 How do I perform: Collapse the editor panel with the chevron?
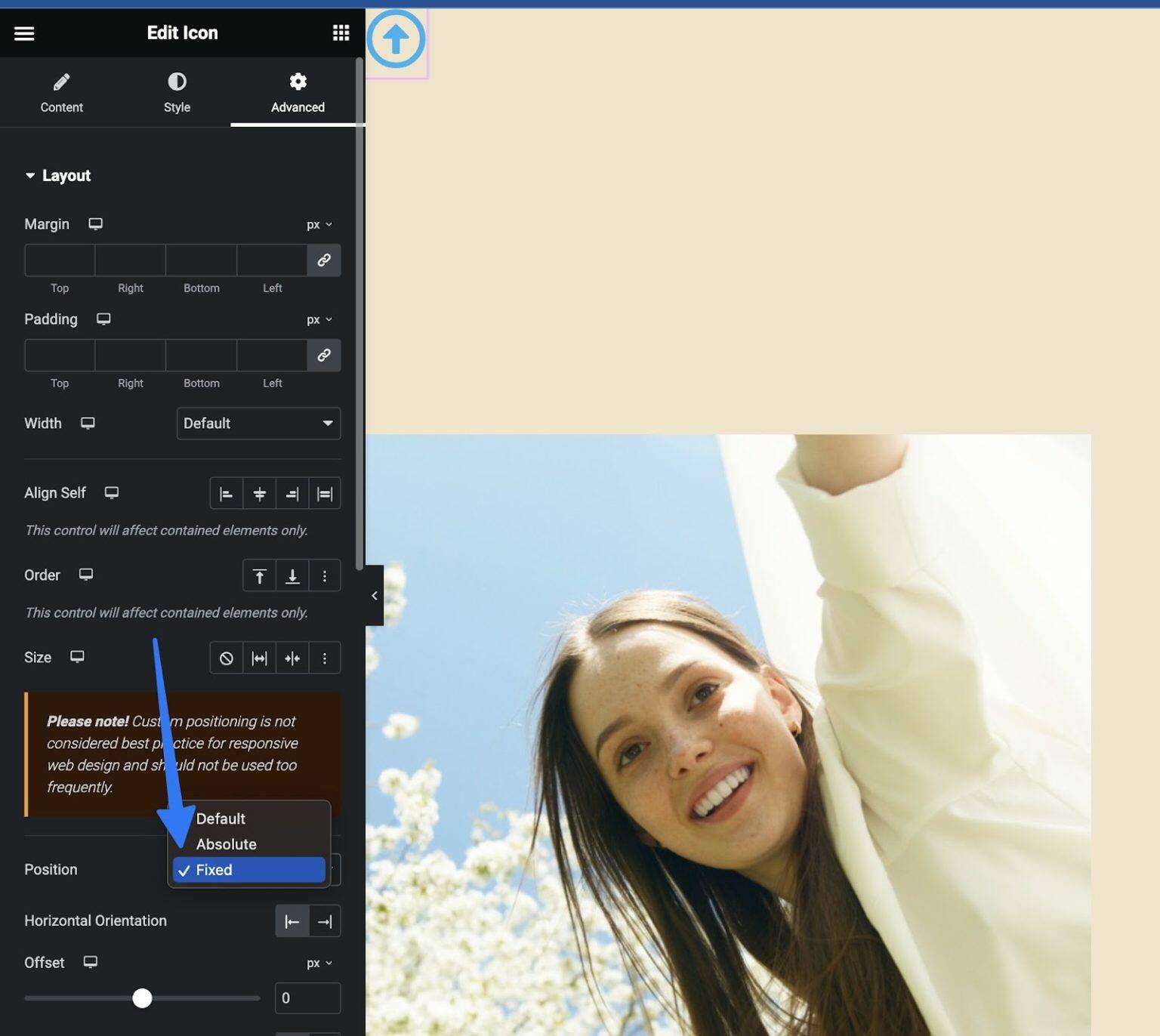point(375,595)
